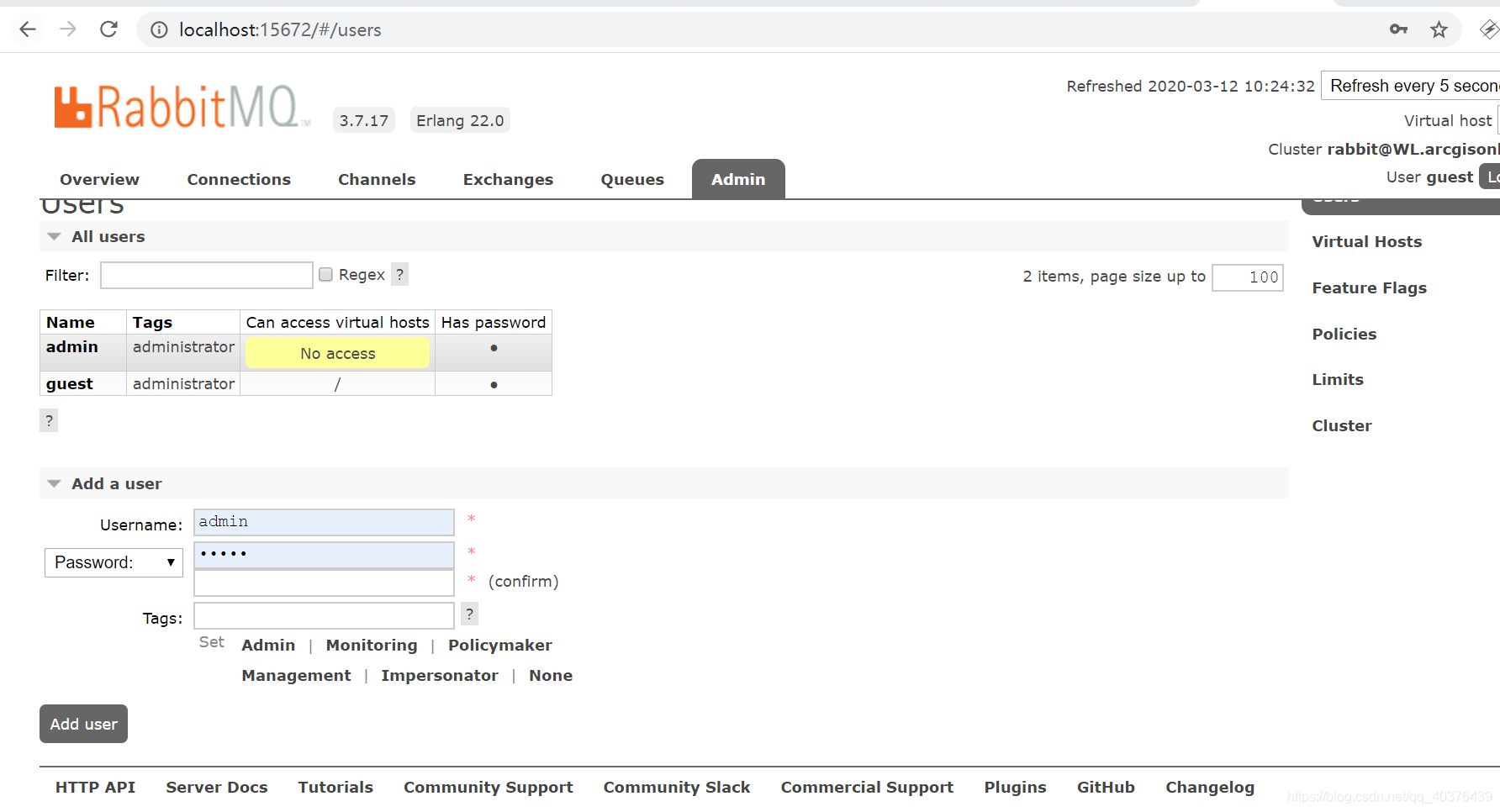The width and height of the screenshot is (1500, 812).
Task: Open the Tutorials footer link
Action: pyautogui.click(x=335, y=787)
